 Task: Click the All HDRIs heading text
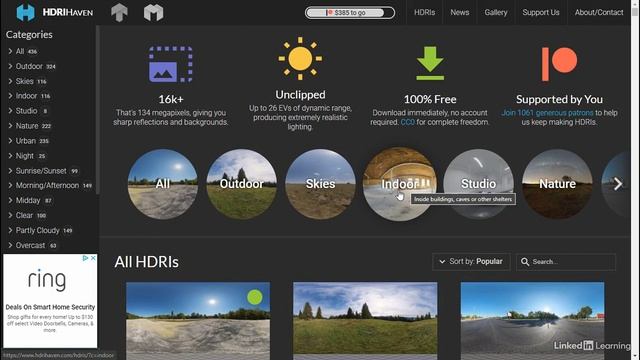tap(147, 262)
